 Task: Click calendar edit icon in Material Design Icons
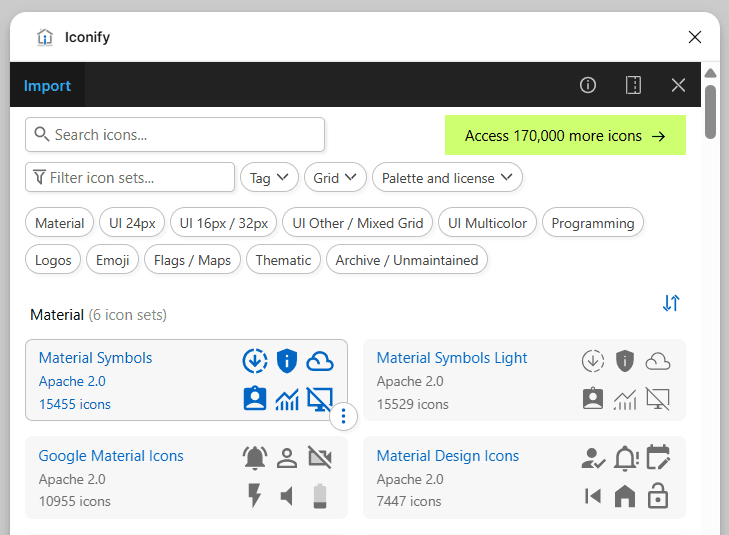[658, 457]
